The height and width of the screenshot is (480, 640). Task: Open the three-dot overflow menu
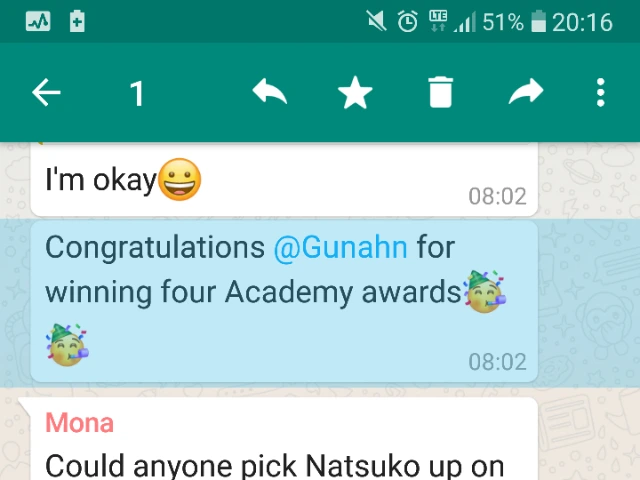click(600, 93)
